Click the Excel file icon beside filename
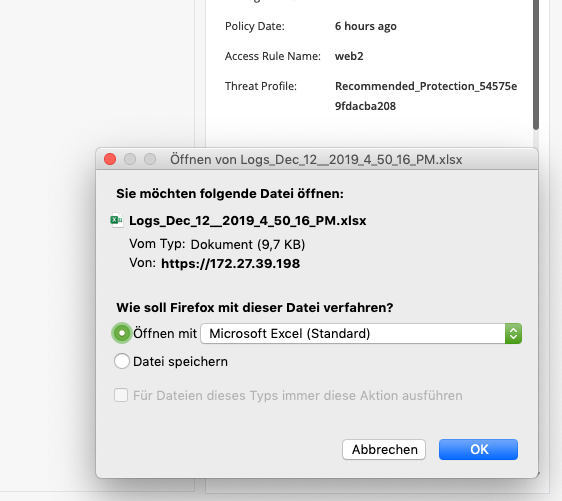Screen dimensions: 562x501 (116, 220)
